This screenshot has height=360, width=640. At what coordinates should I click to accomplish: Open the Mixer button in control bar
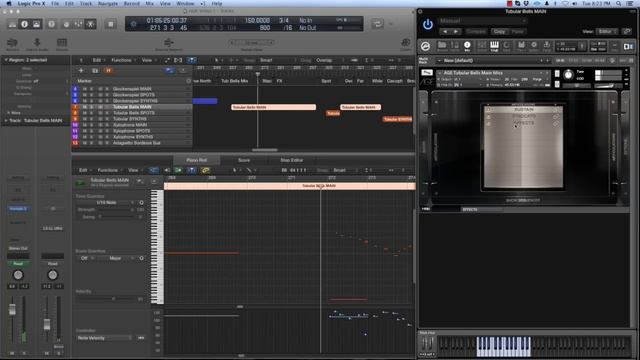78,24
